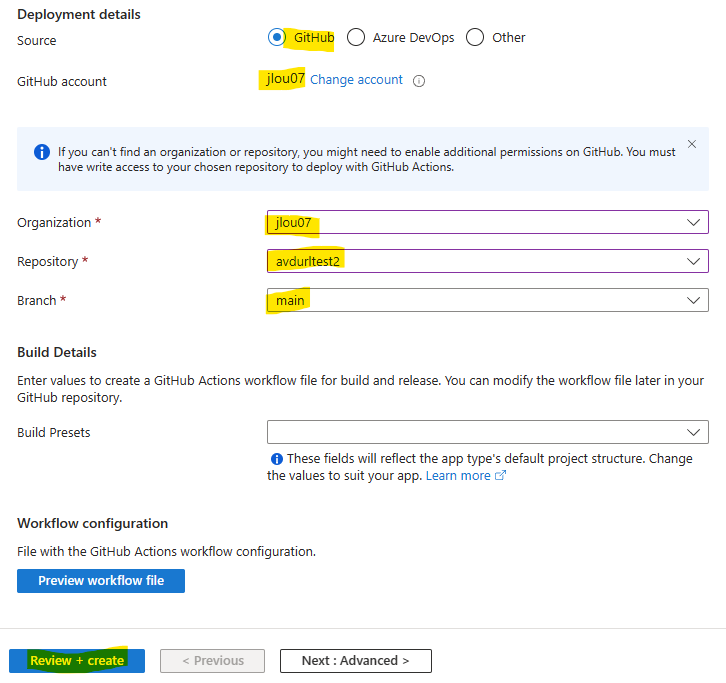Click the info icon beside project structure note
Image resolution: width=726 pixels, height=683 pixels.
pyautogui.click(x=277, y=459)
